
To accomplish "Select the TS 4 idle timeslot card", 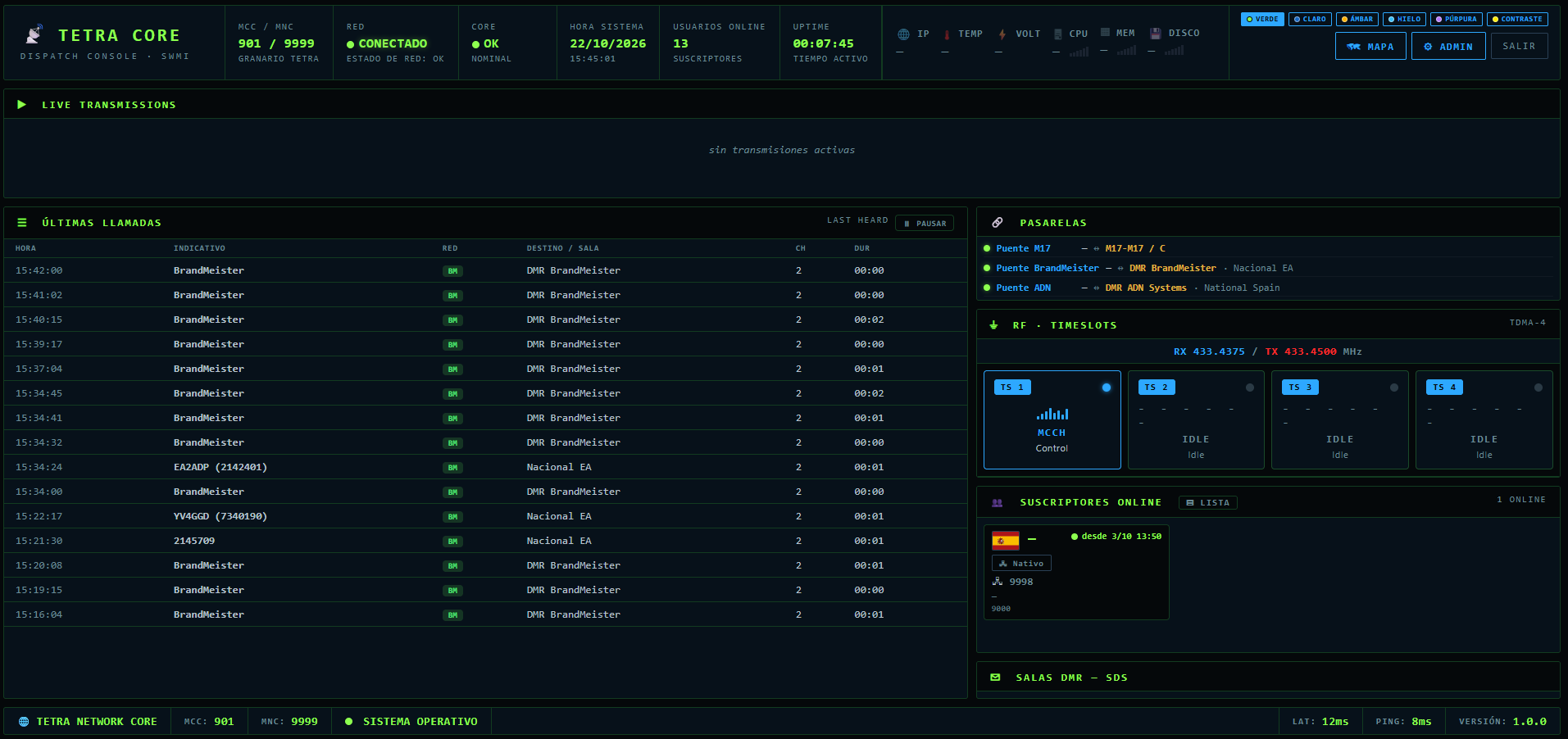I will [x=1484, y=419].
